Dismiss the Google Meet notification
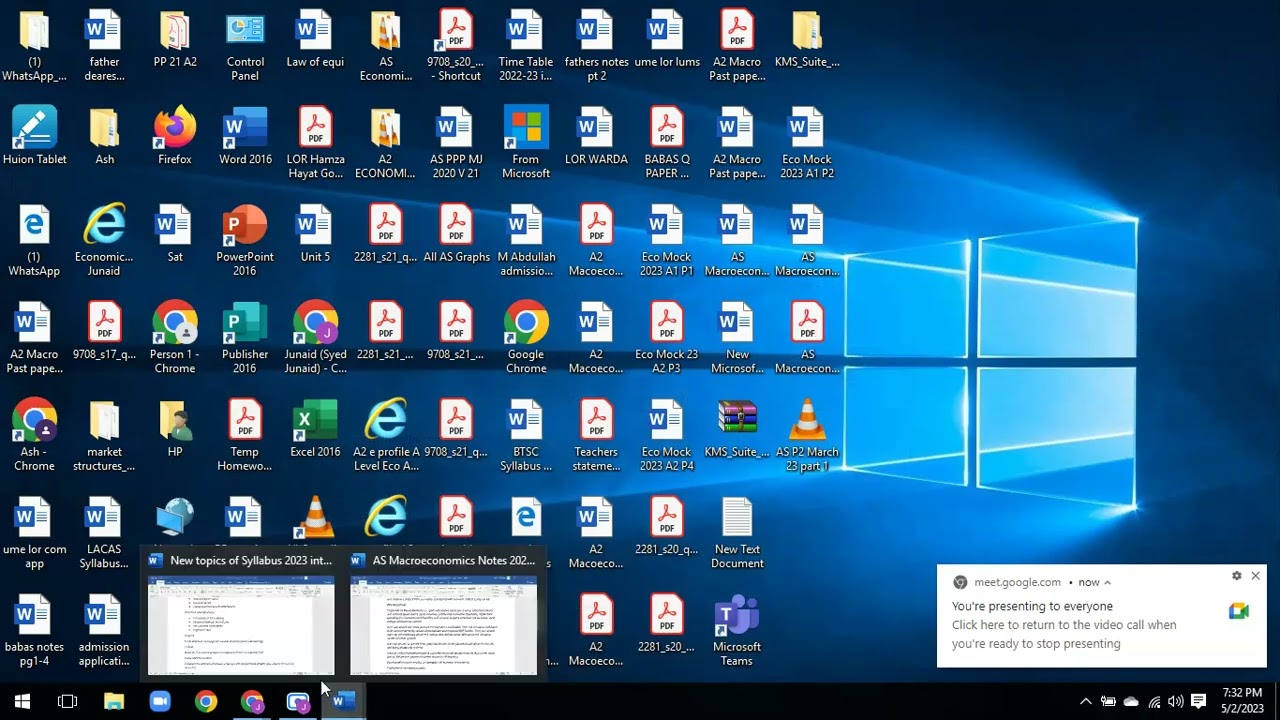The image size is (1280, 720). click(x=1255, y=576)
